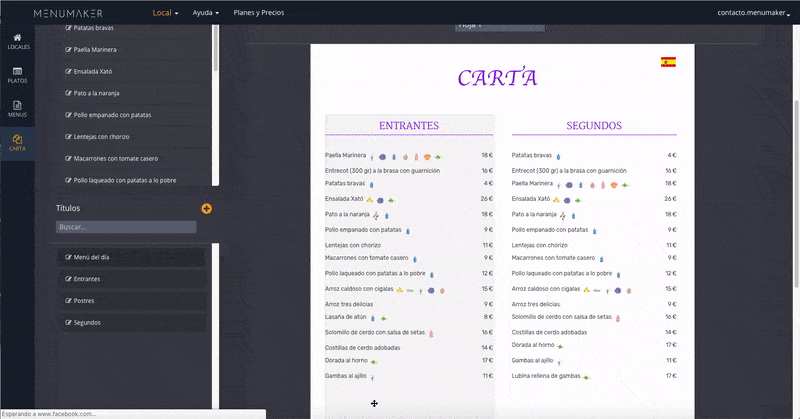Screen dimensions: 800x419
Task: Edit icon next to Paella Marinera dish
Action: tap(68, 50)
